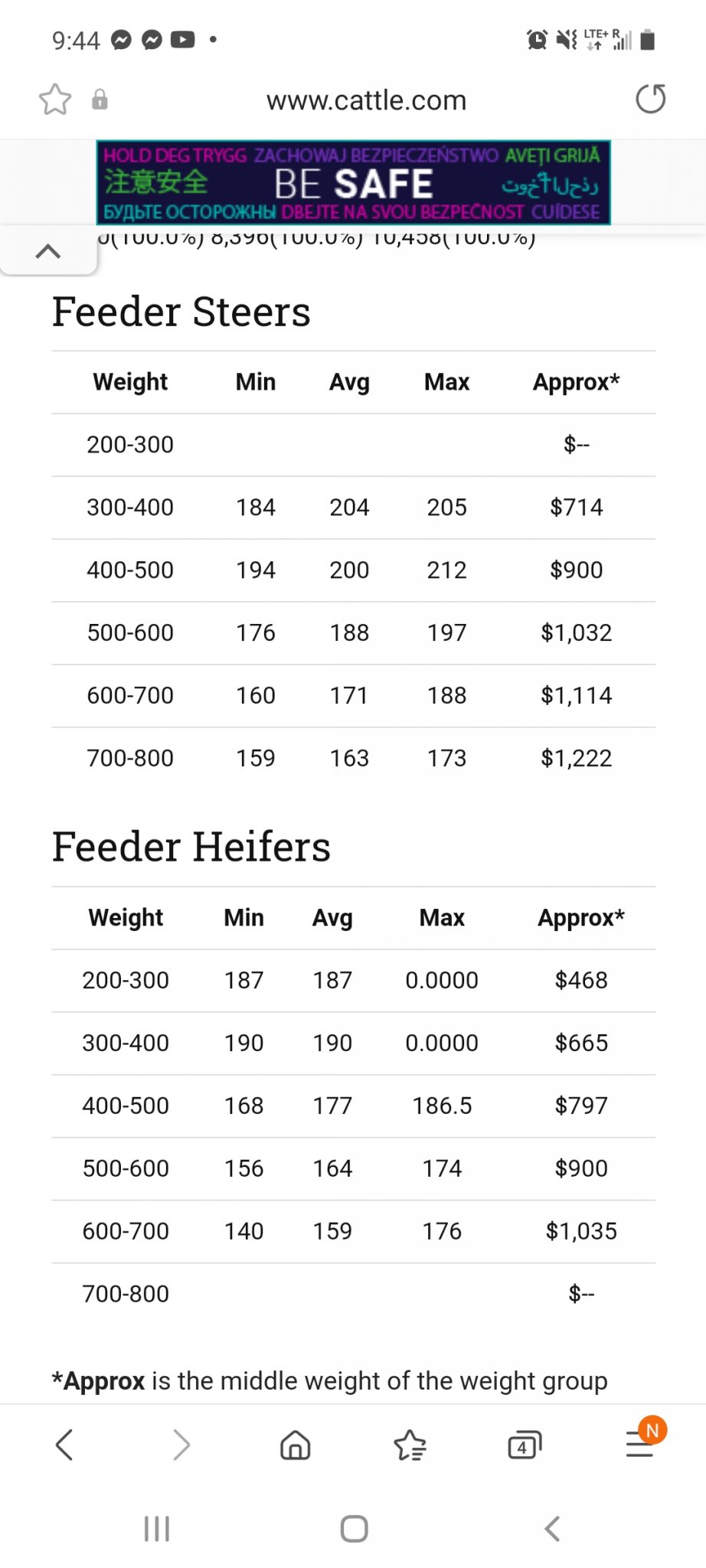Reload the page with refresh icon
The width and height of the screenshot is (706, 1568).
[650, 100]
